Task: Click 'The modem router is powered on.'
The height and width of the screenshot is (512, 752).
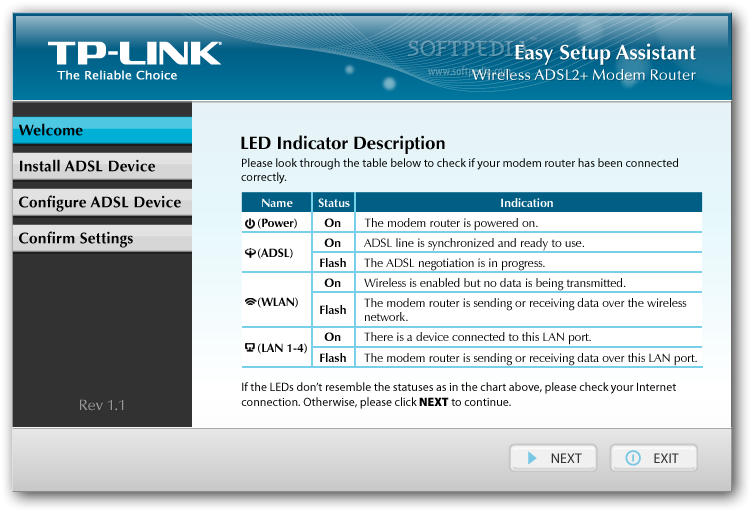Action: [451, 223]
